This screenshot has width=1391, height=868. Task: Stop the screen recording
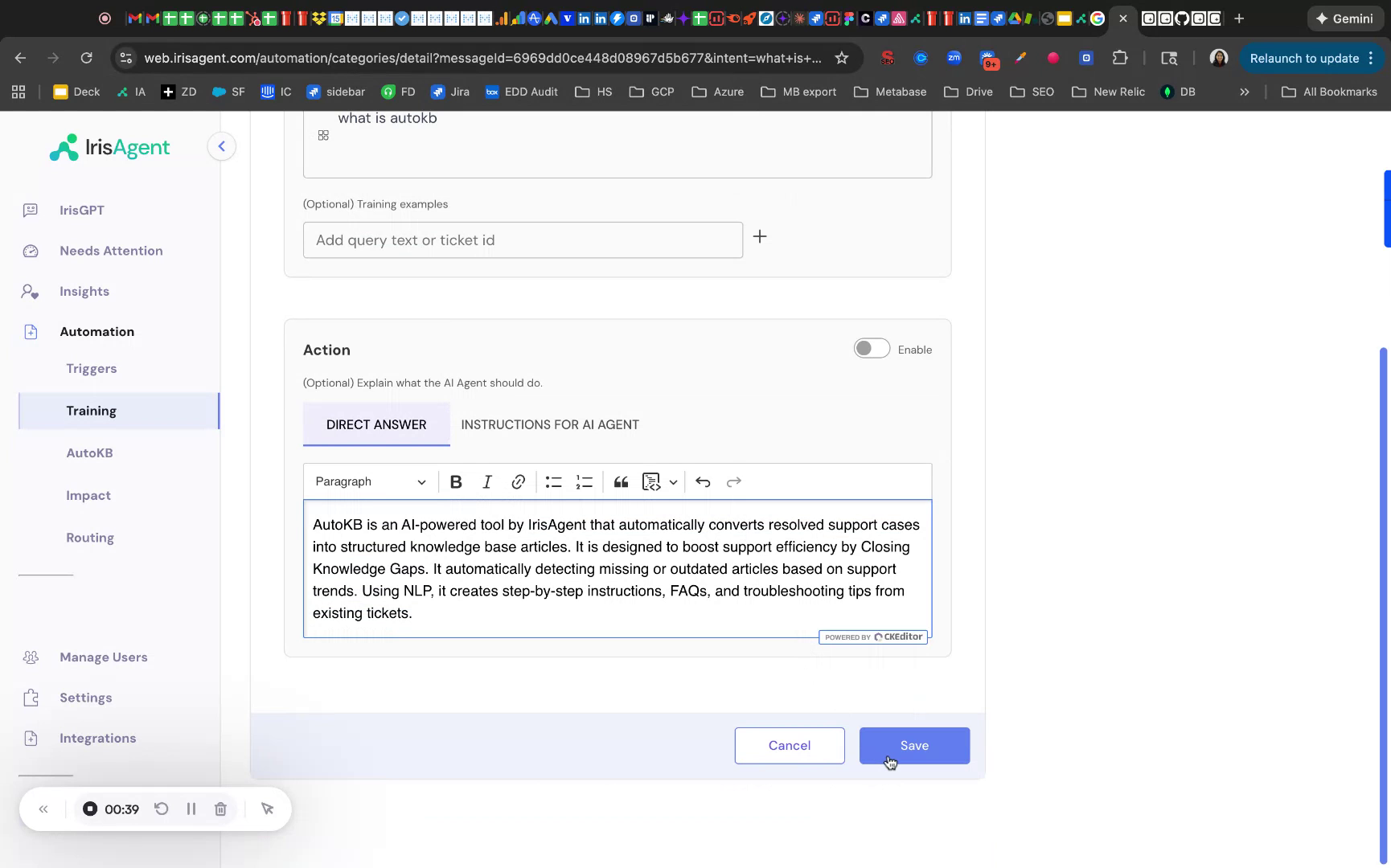(x=90, y=809)
